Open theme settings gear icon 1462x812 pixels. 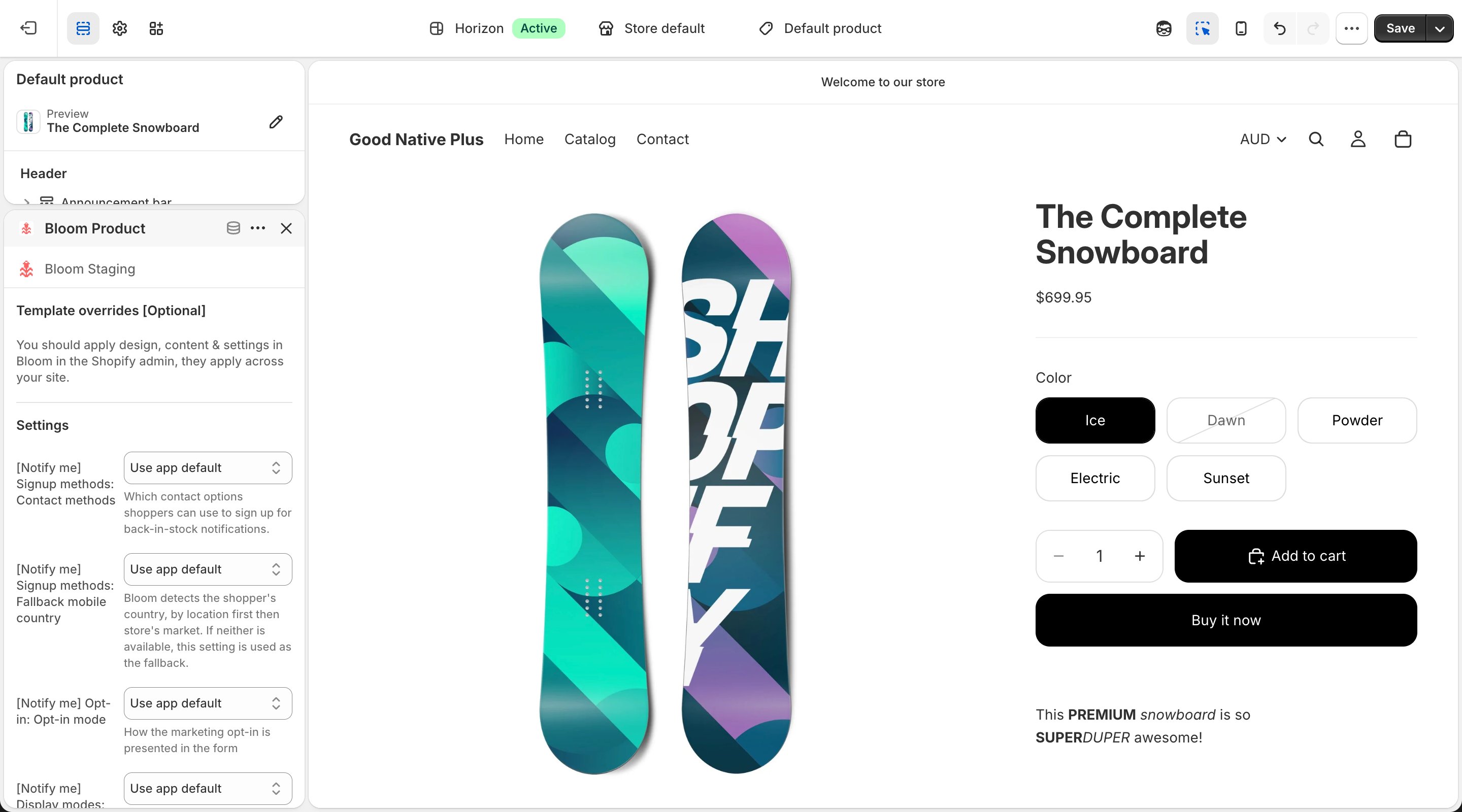pyautogui.click(x=119, y=28)
